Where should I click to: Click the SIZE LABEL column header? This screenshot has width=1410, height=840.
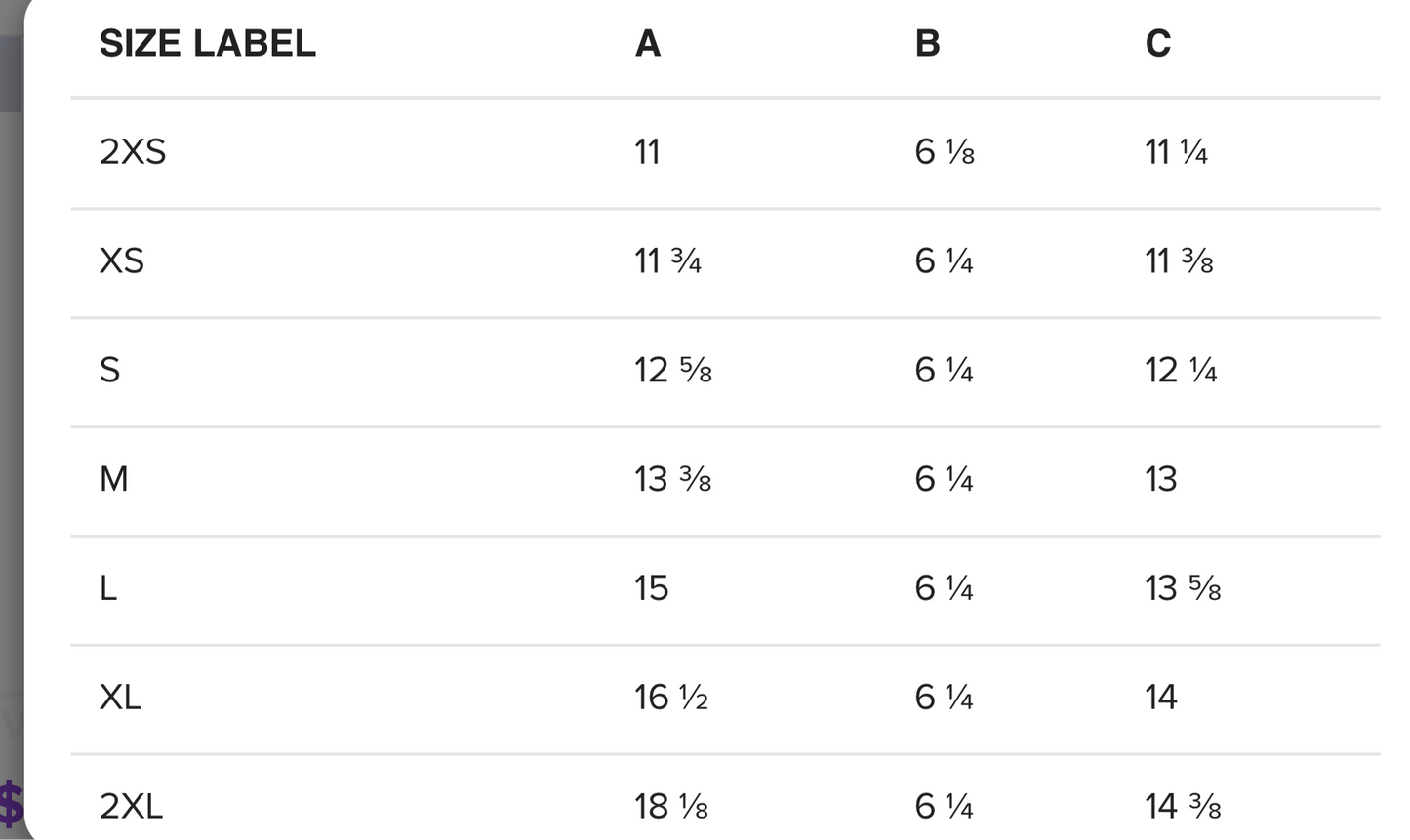click(x=208, y=43)
